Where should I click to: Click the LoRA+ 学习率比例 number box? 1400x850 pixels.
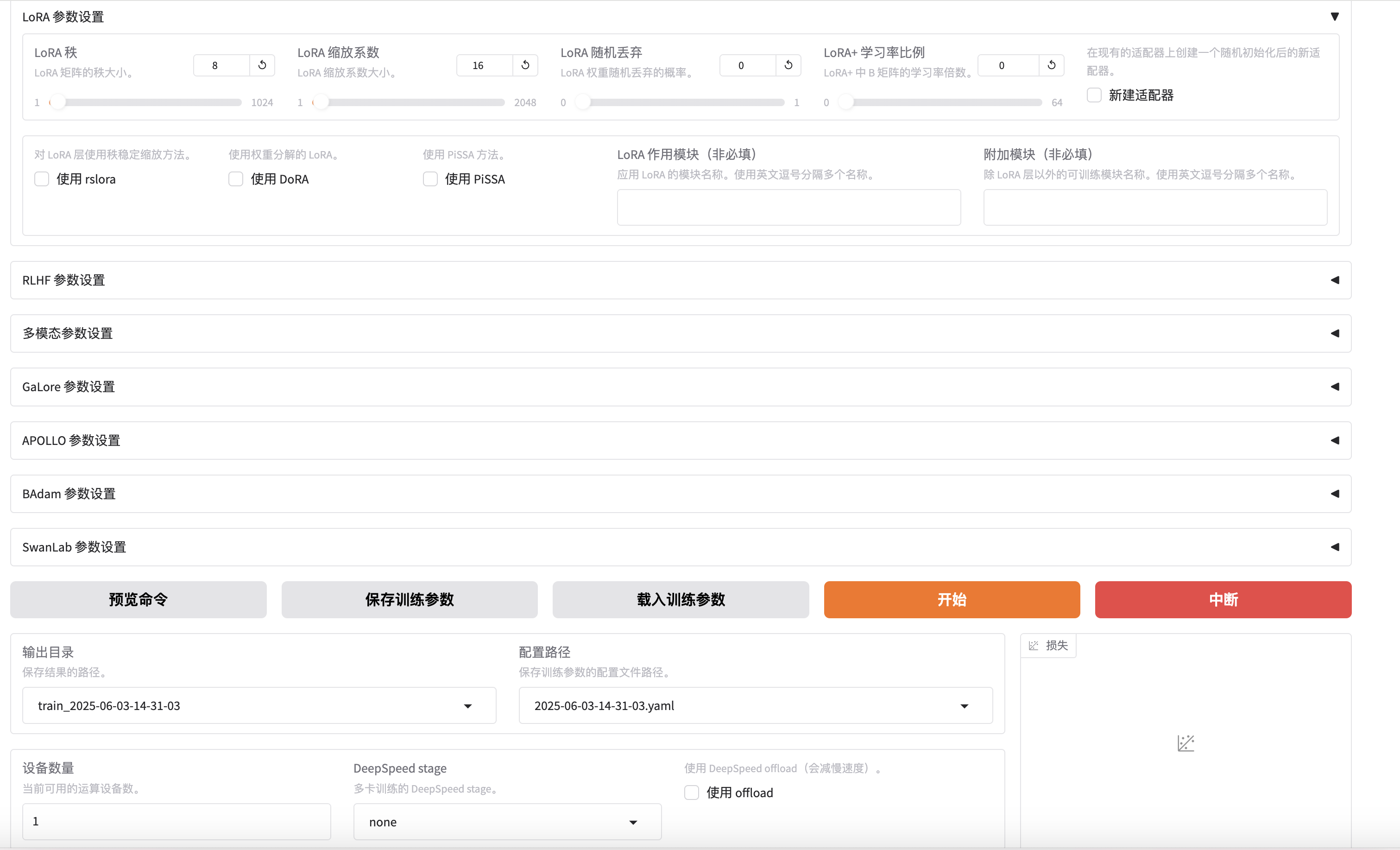point(1009,65)
